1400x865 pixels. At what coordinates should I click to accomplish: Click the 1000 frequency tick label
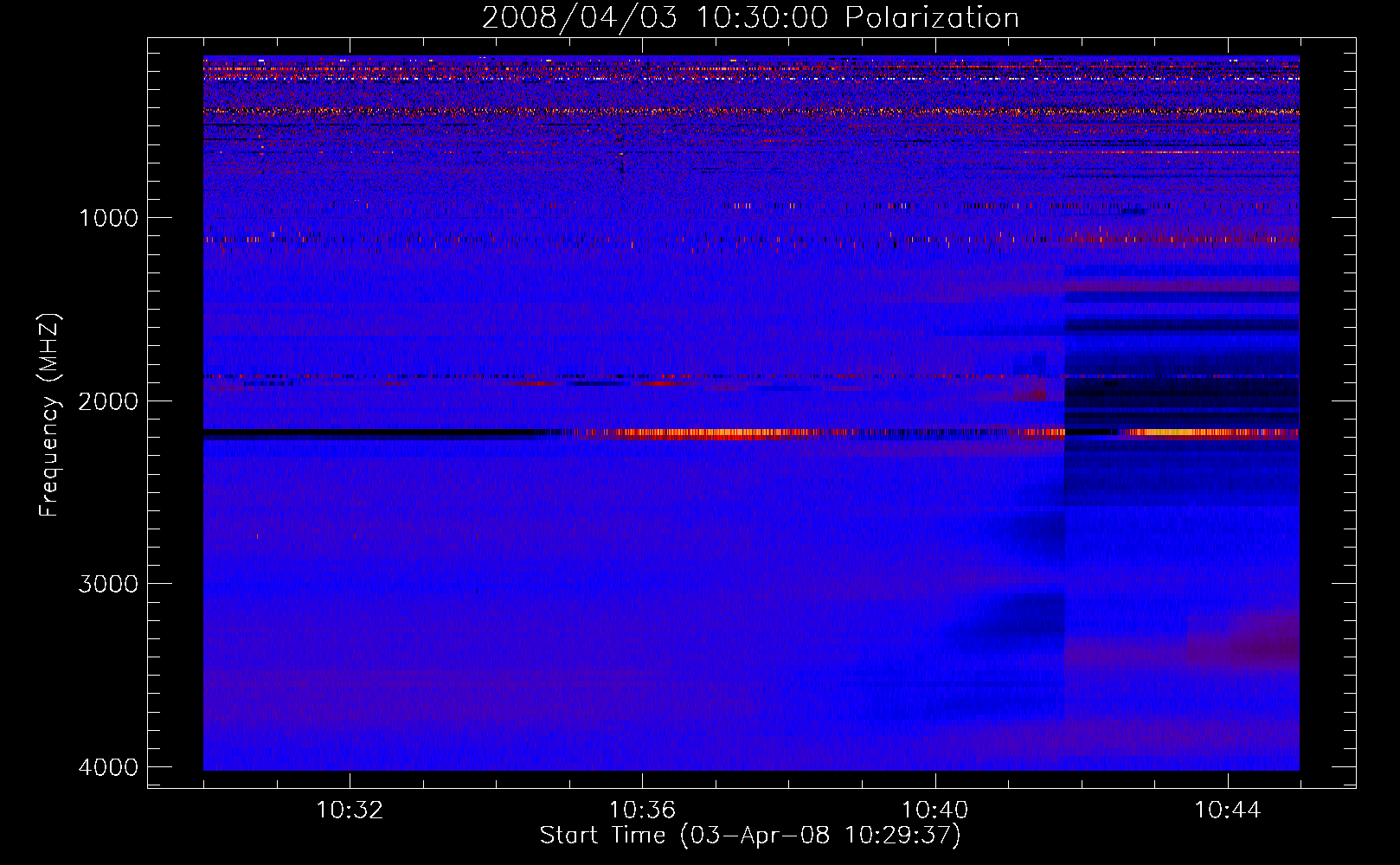click(x=108, y=218)
